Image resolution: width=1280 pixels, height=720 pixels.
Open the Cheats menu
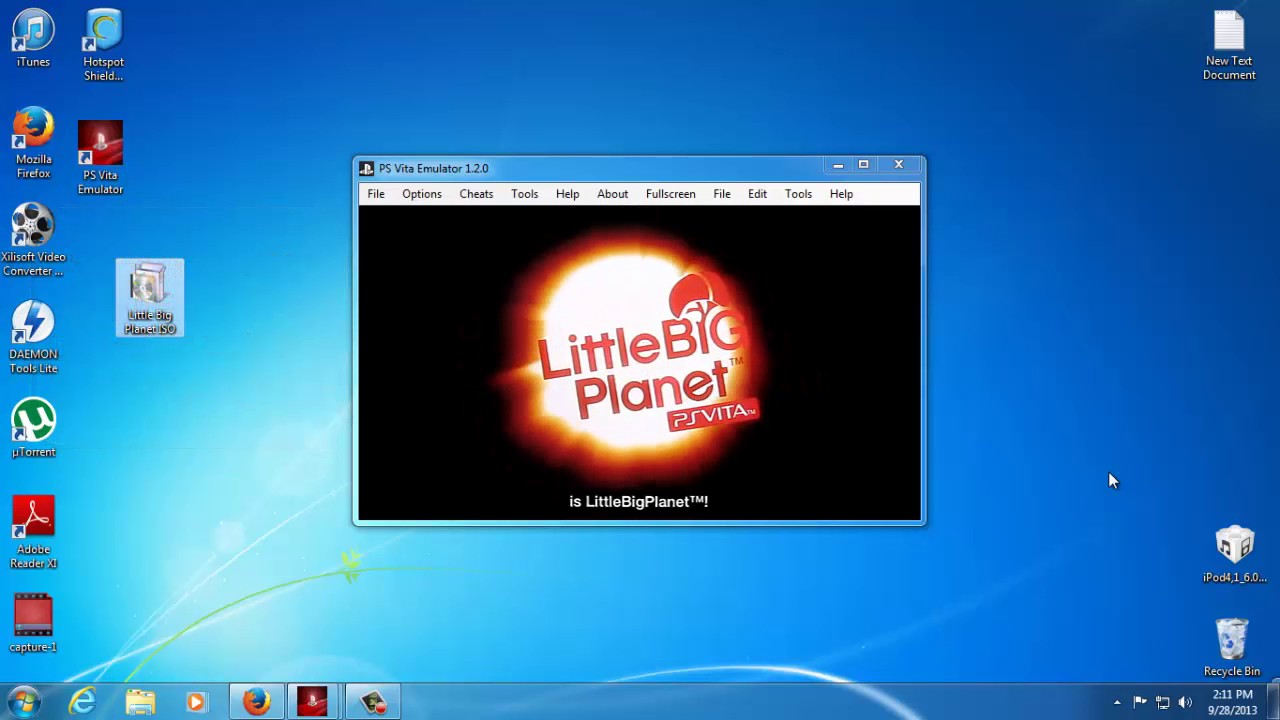coord(476,194)
